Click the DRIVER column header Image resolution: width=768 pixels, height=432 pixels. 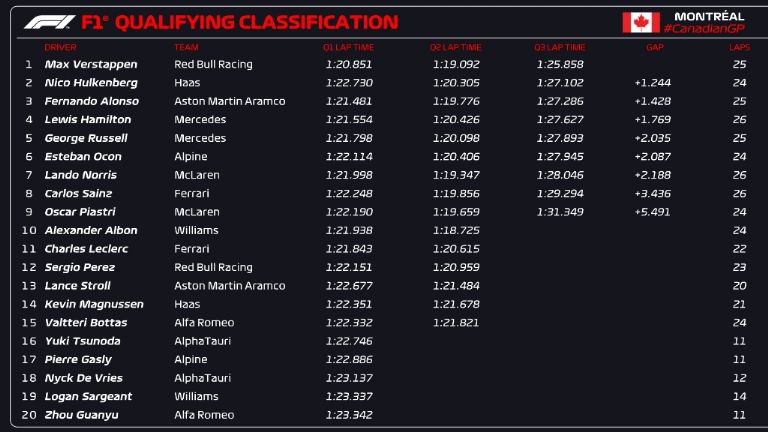(60, 47)
